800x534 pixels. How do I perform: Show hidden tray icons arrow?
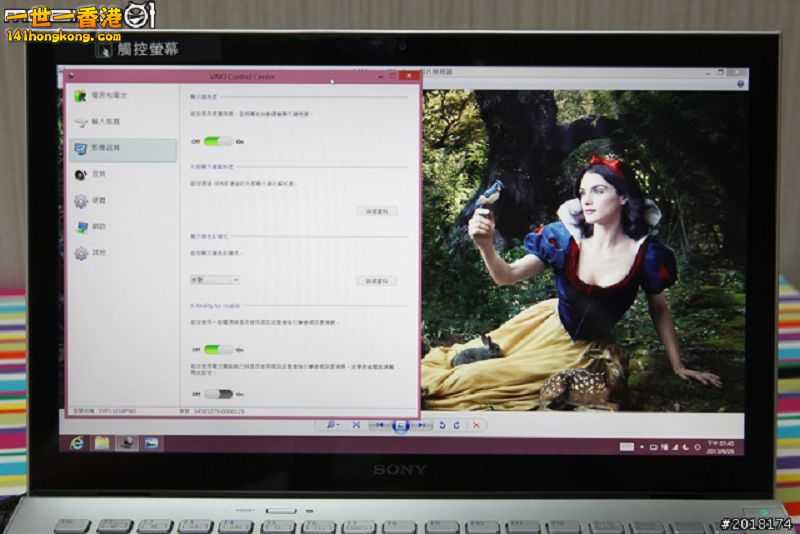(642, 447)
